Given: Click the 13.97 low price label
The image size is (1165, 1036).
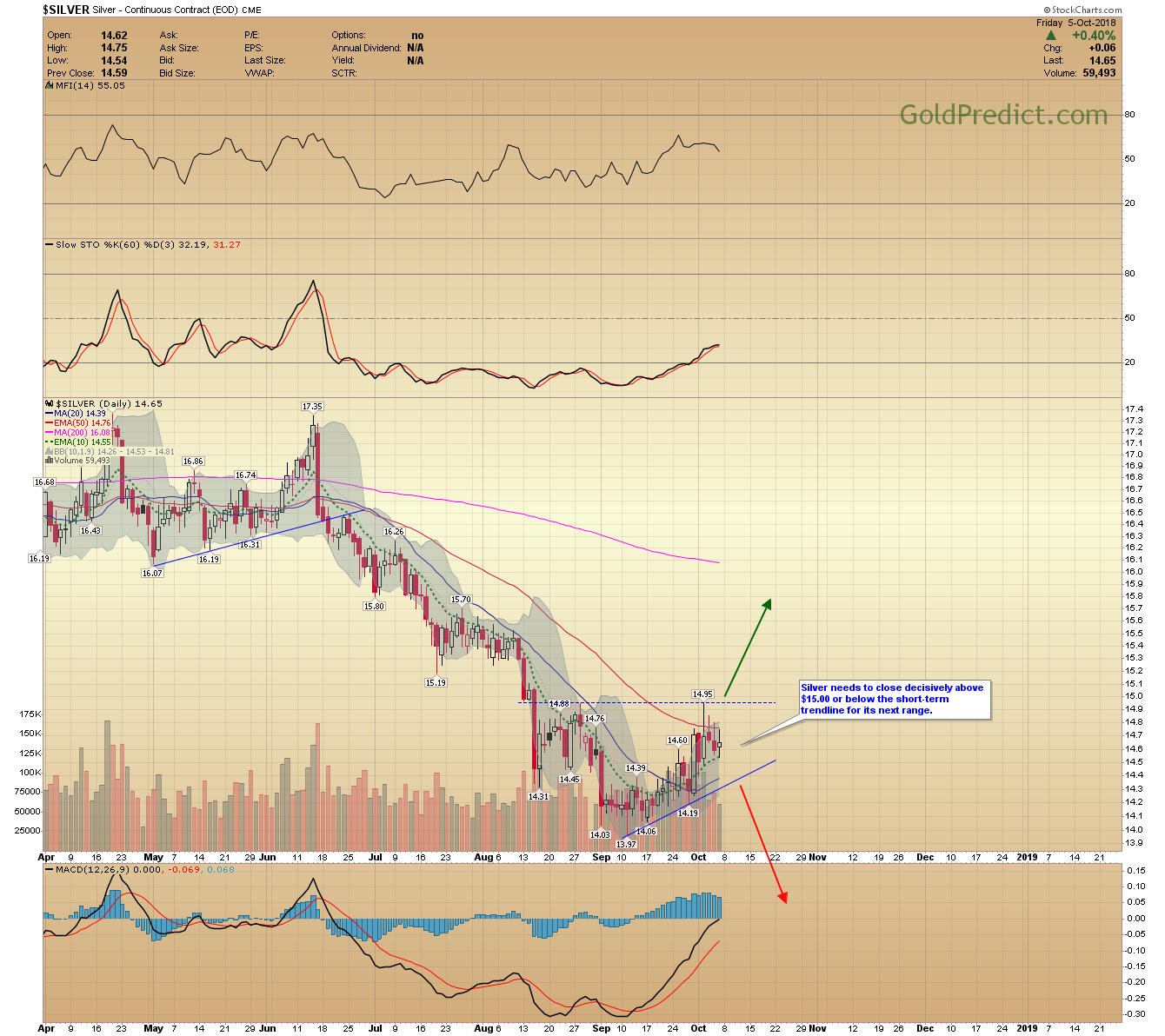Looking at the screenshot, I should 626,845.
